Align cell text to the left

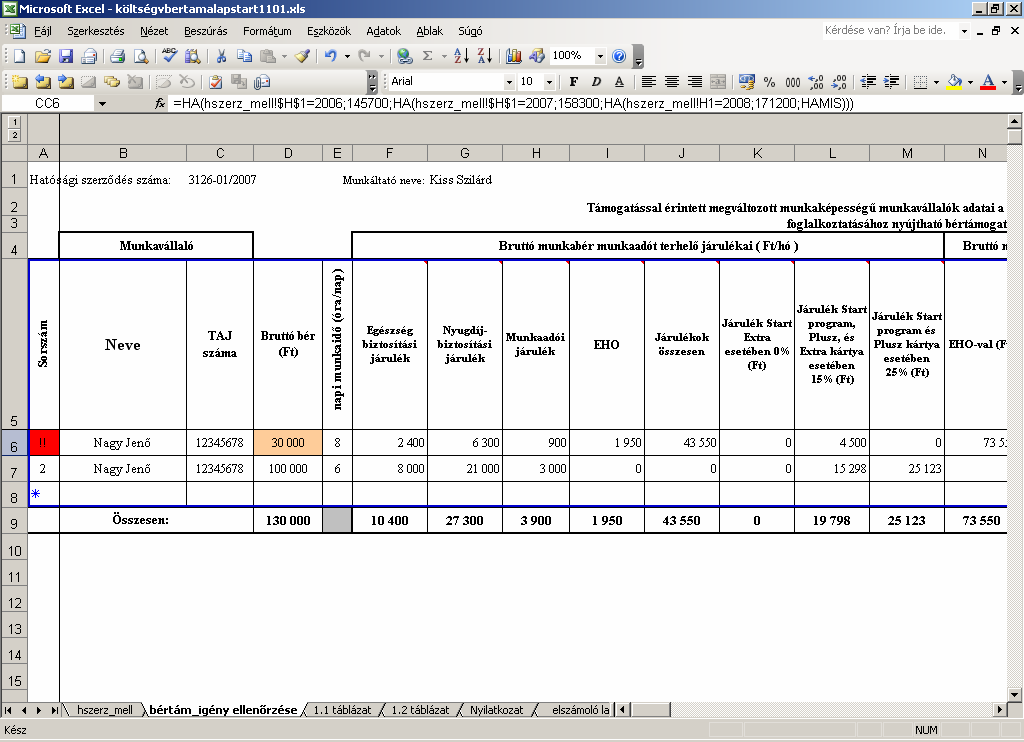click(648, 82)
